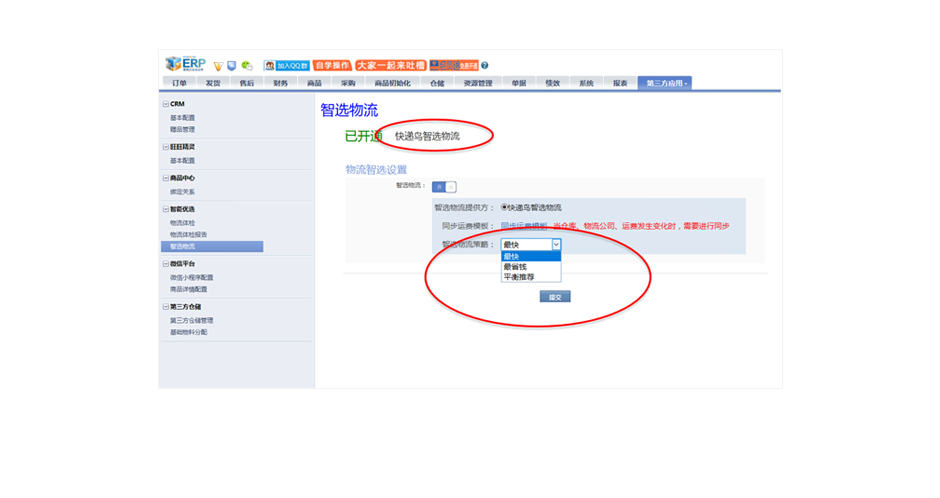This screenshot has height=498, width=940.
Task: Click the orange banner left of help icon
Action: (454, 65)
